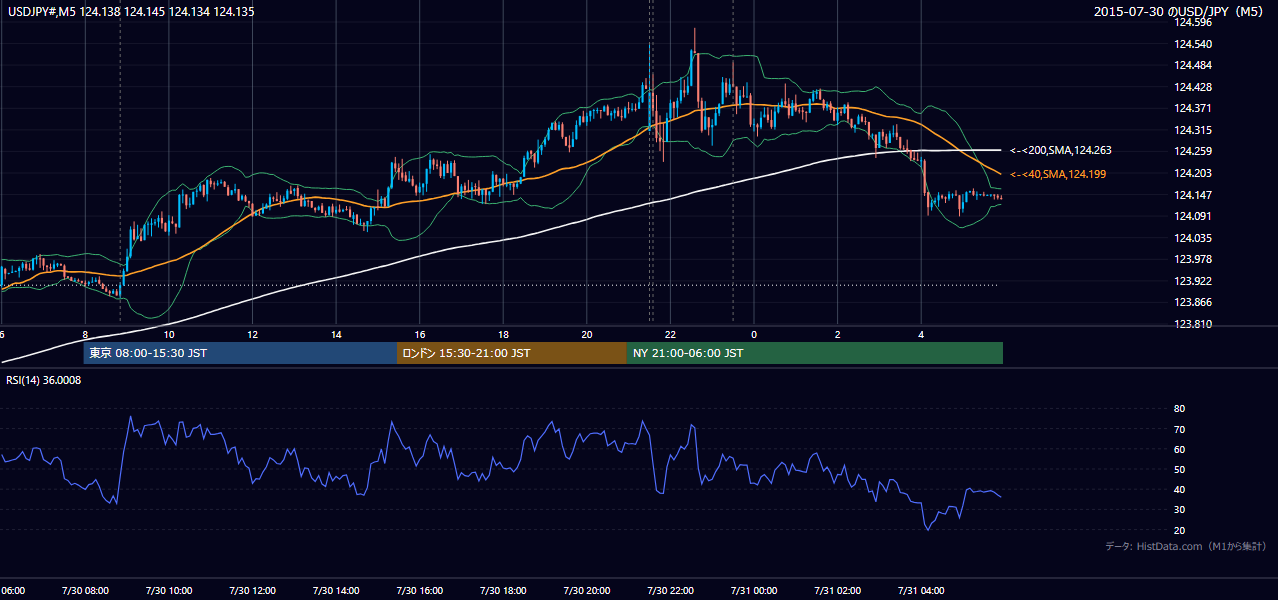
Task: Click price axis value 124.540
Action: point(1194,44)
